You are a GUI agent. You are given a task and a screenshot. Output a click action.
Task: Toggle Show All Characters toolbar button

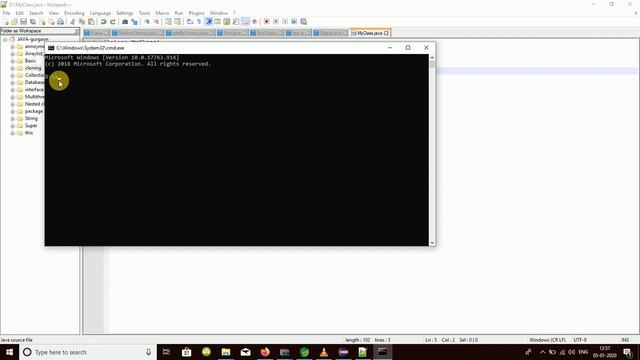(x=199, y=22)
